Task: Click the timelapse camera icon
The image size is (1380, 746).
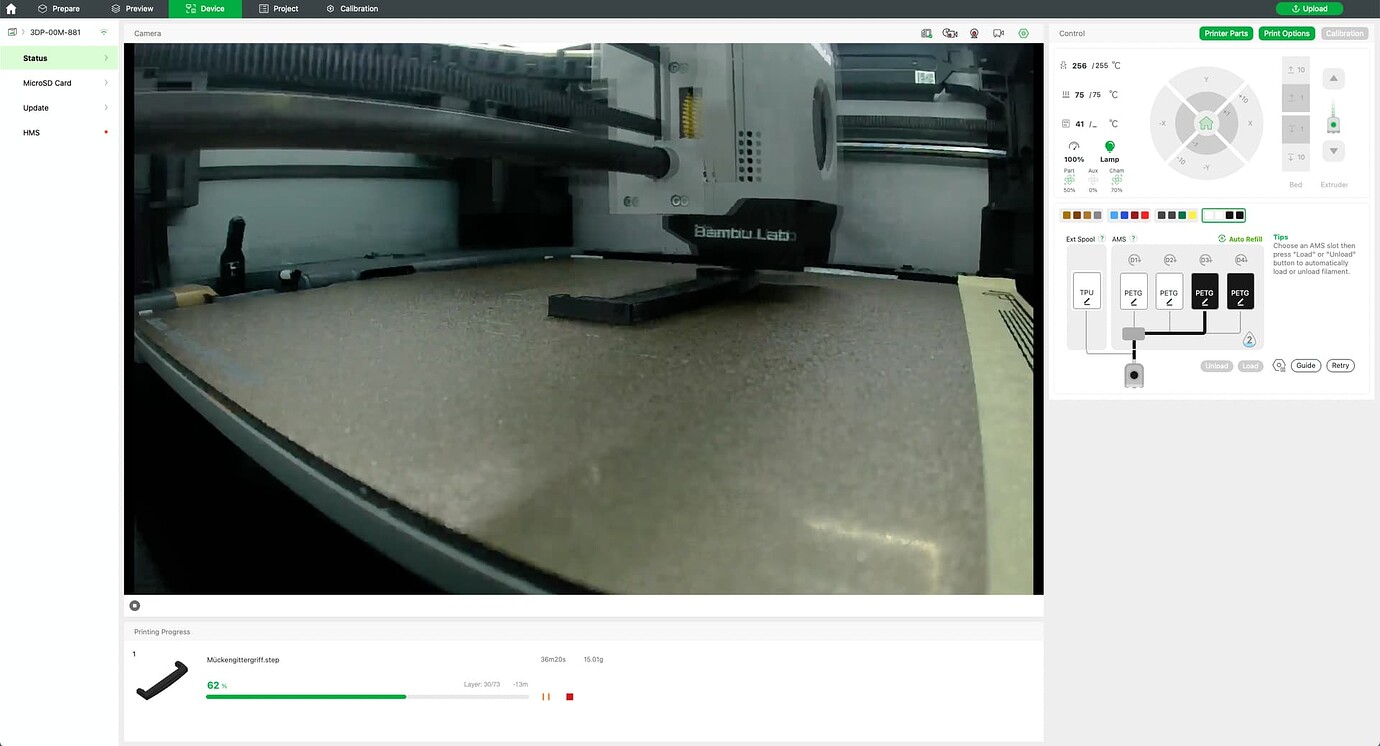Action: pos(950,33)
